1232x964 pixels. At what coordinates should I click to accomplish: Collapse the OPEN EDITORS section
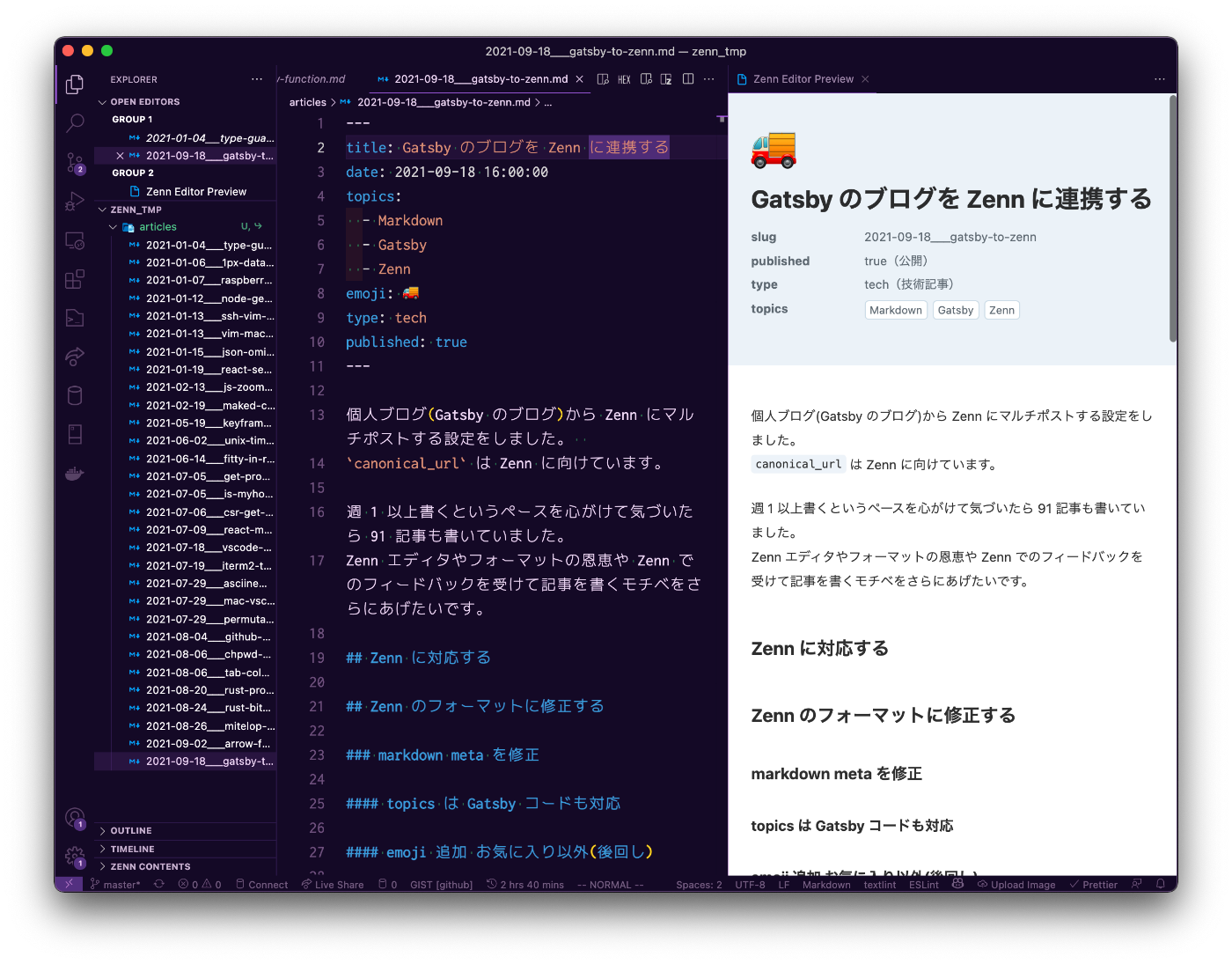point(185,102)
